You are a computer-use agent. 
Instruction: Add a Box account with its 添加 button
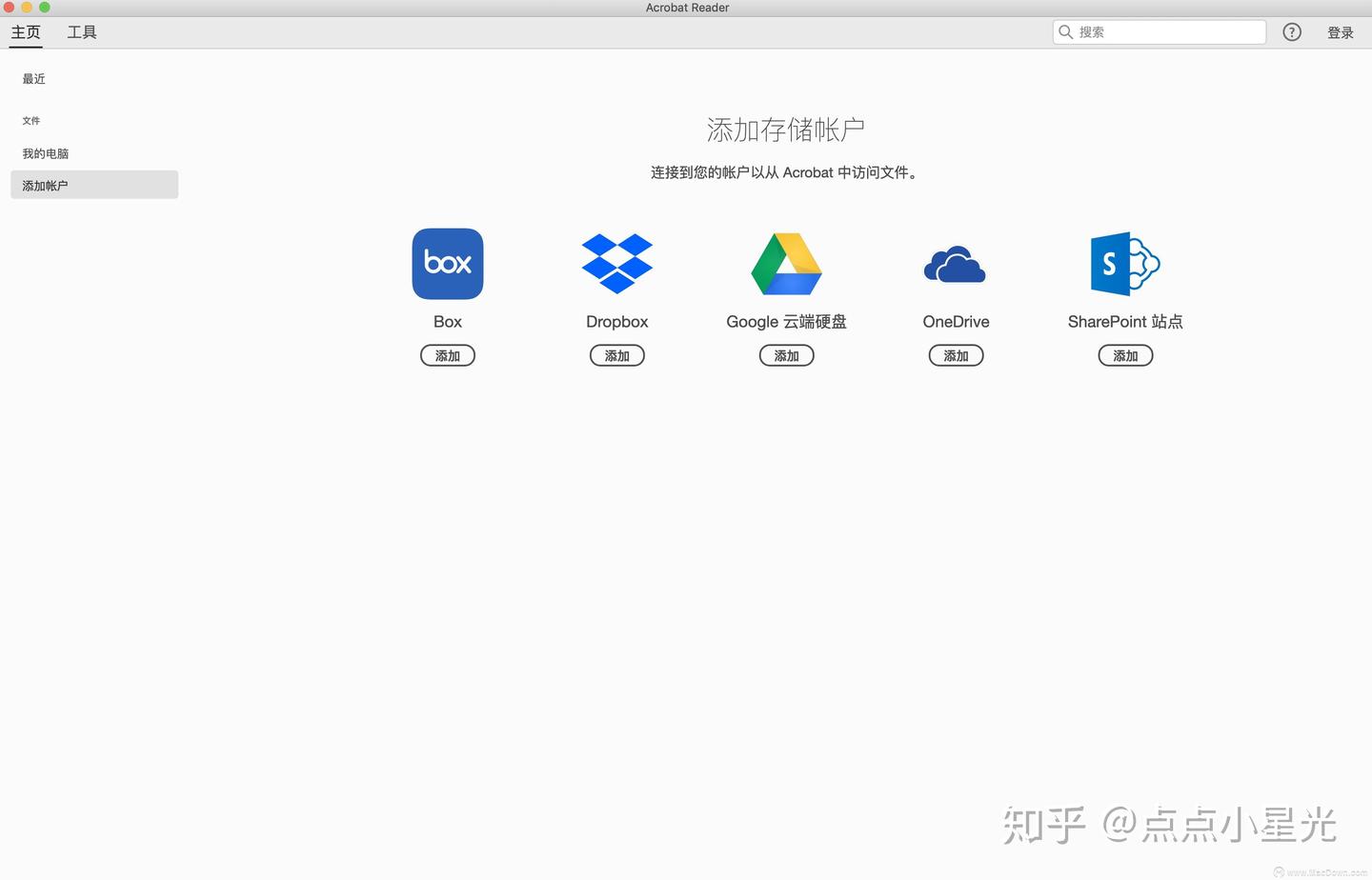tap(447, 354)
